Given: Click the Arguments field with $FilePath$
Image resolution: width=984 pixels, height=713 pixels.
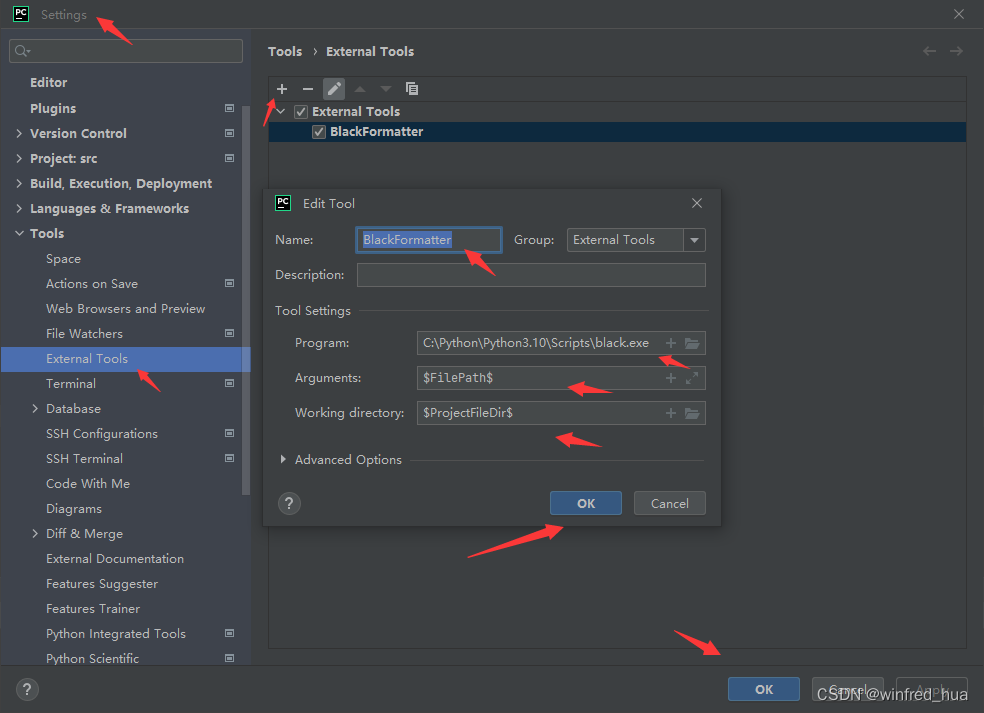Looking at the screenshot, I should click(x=540, y=378).
